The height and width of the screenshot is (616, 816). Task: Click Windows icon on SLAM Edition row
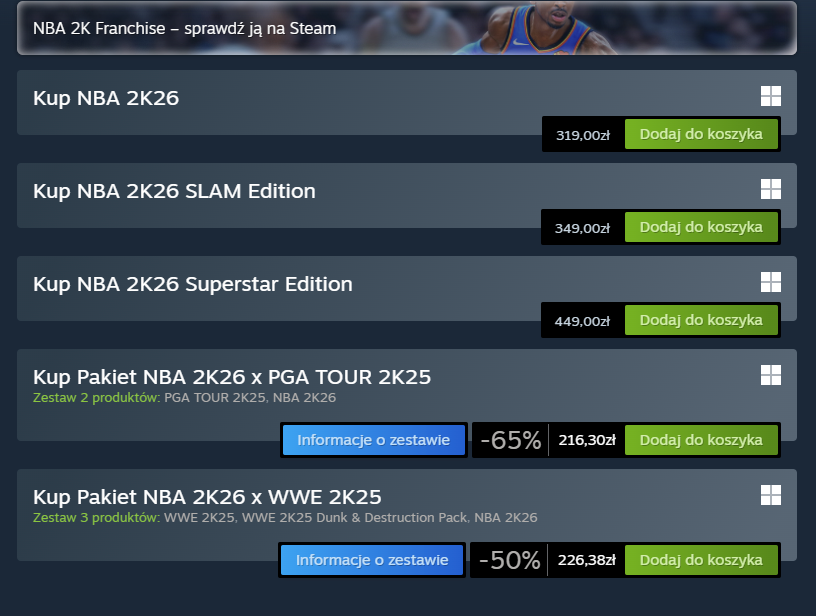coord(770,189)
